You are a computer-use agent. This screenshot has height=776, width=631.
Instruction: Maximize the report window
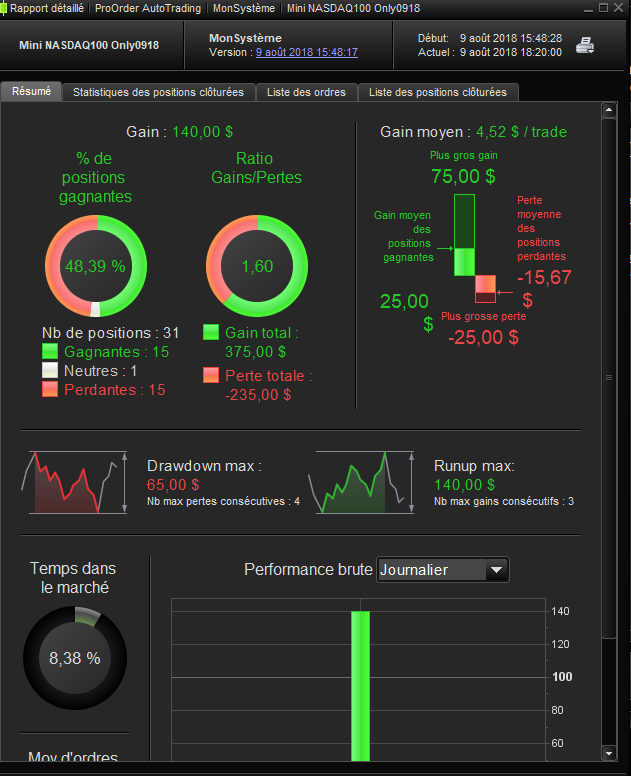pos(603,8)
